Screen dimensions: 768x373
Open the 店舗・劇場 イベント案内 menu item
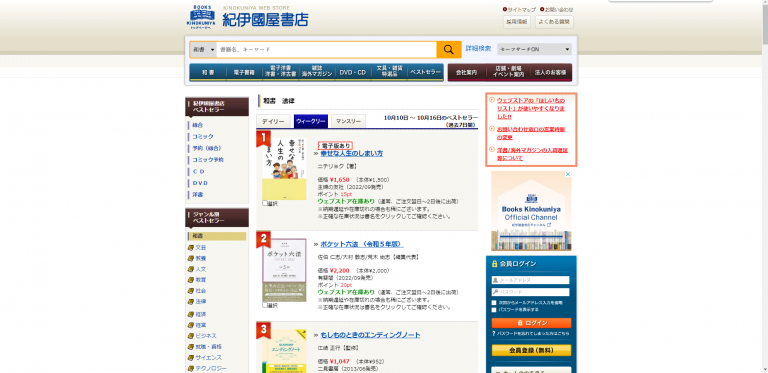509,72
